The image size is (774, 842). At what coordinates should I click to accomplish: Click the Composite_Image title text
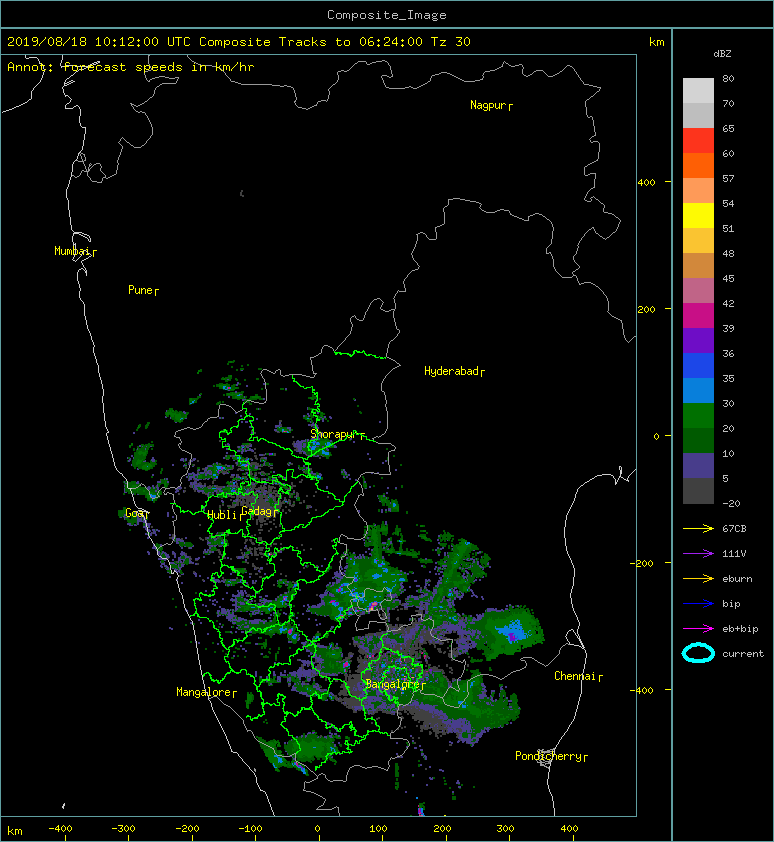(387, 15)
